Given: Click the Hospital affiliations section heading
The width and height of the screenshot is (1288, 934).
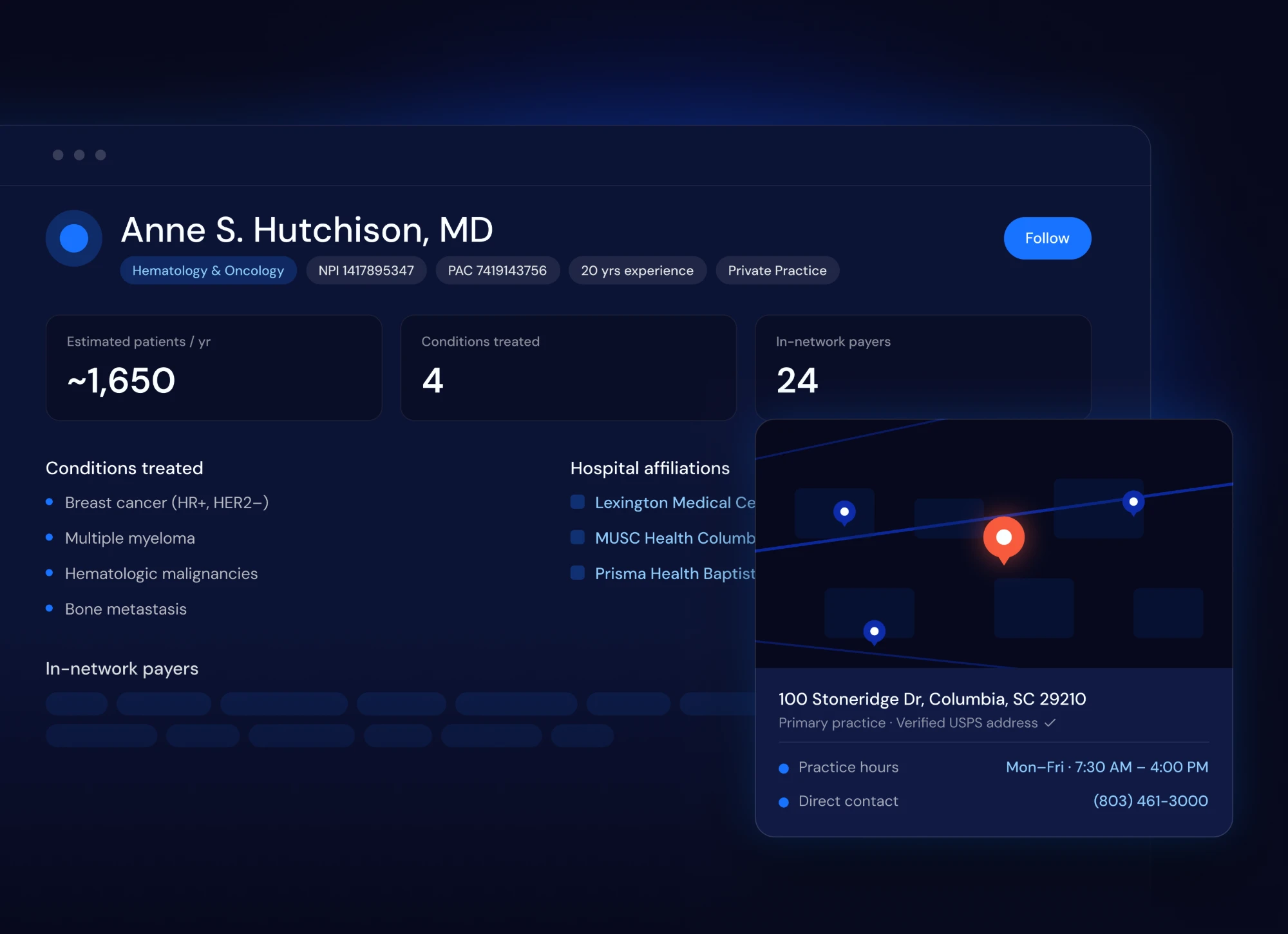Looking at the screenshot, I should tap(650, 468).
